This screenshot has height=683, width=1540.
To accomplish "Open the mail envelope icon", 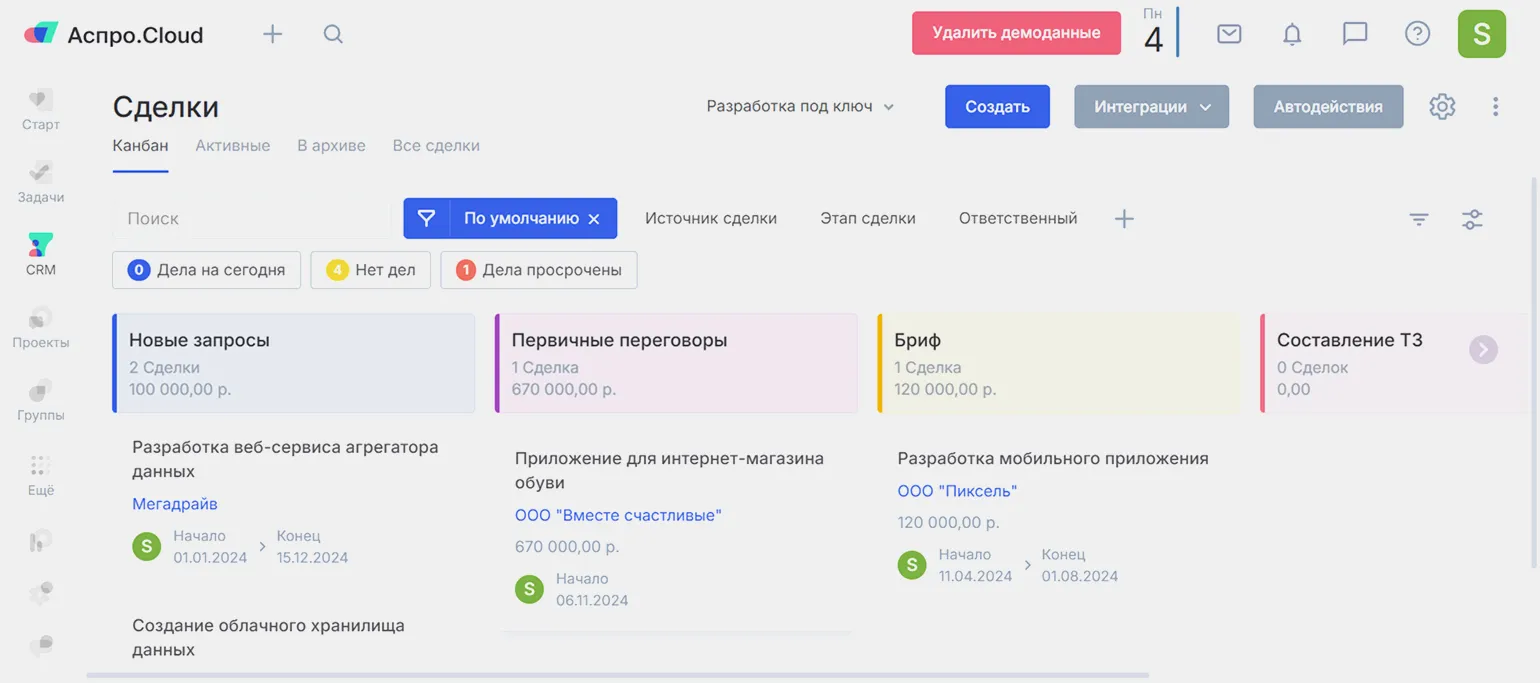I will (x=1229, y=34).
